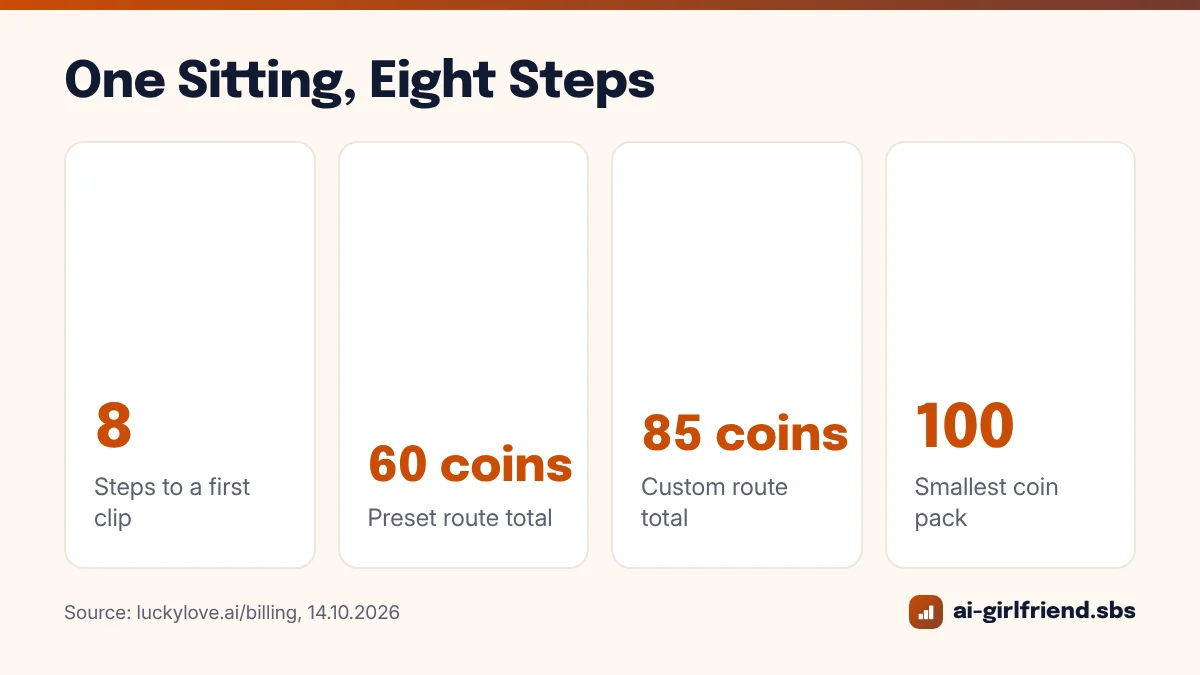Click the large number 100
Image resolution: width=1200 pixels, height=675 pixels.
[964, 425]
